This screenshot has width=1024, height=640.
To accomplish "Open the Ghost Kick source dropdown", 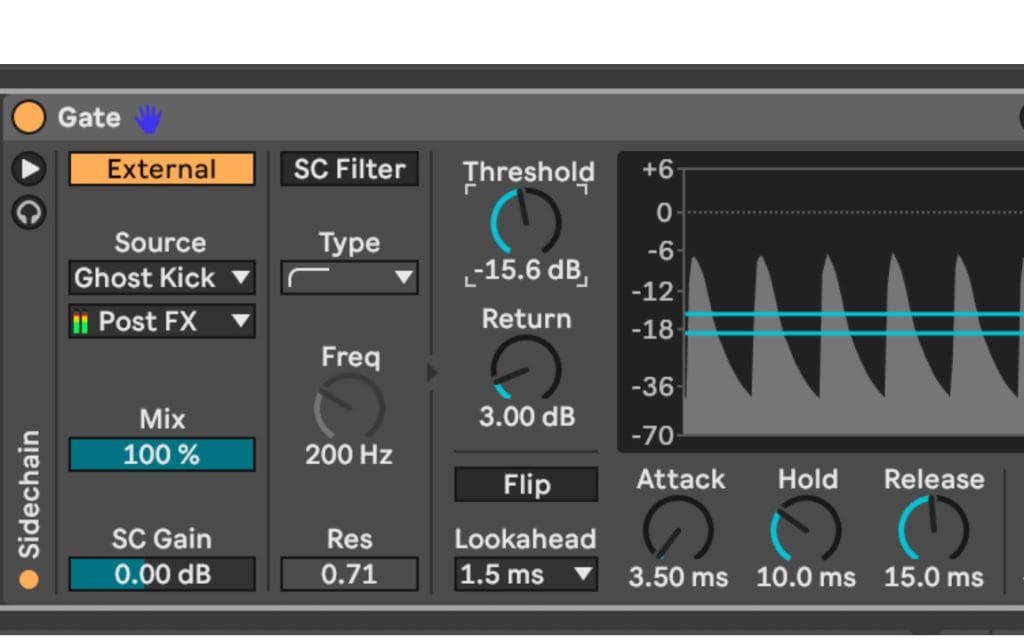I will pyautogui.click(x=161, y=278).
